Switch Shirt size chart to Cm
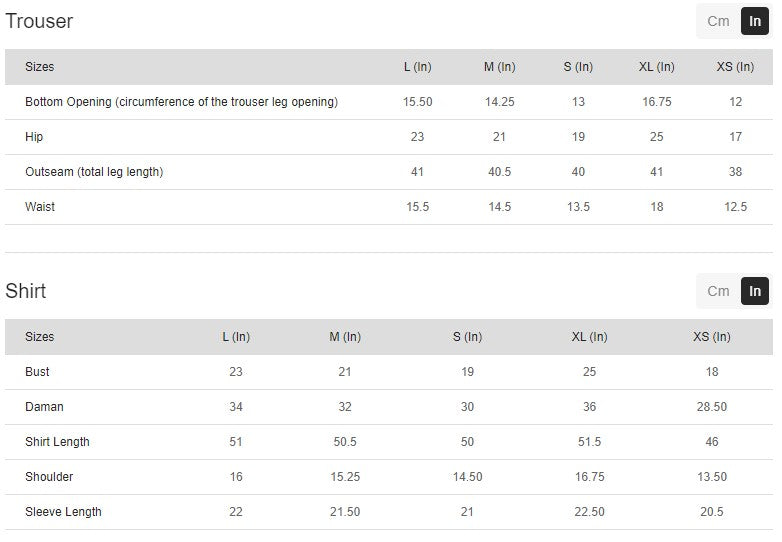The width and height of the screenshot is (782, 542). click(718, 291)
